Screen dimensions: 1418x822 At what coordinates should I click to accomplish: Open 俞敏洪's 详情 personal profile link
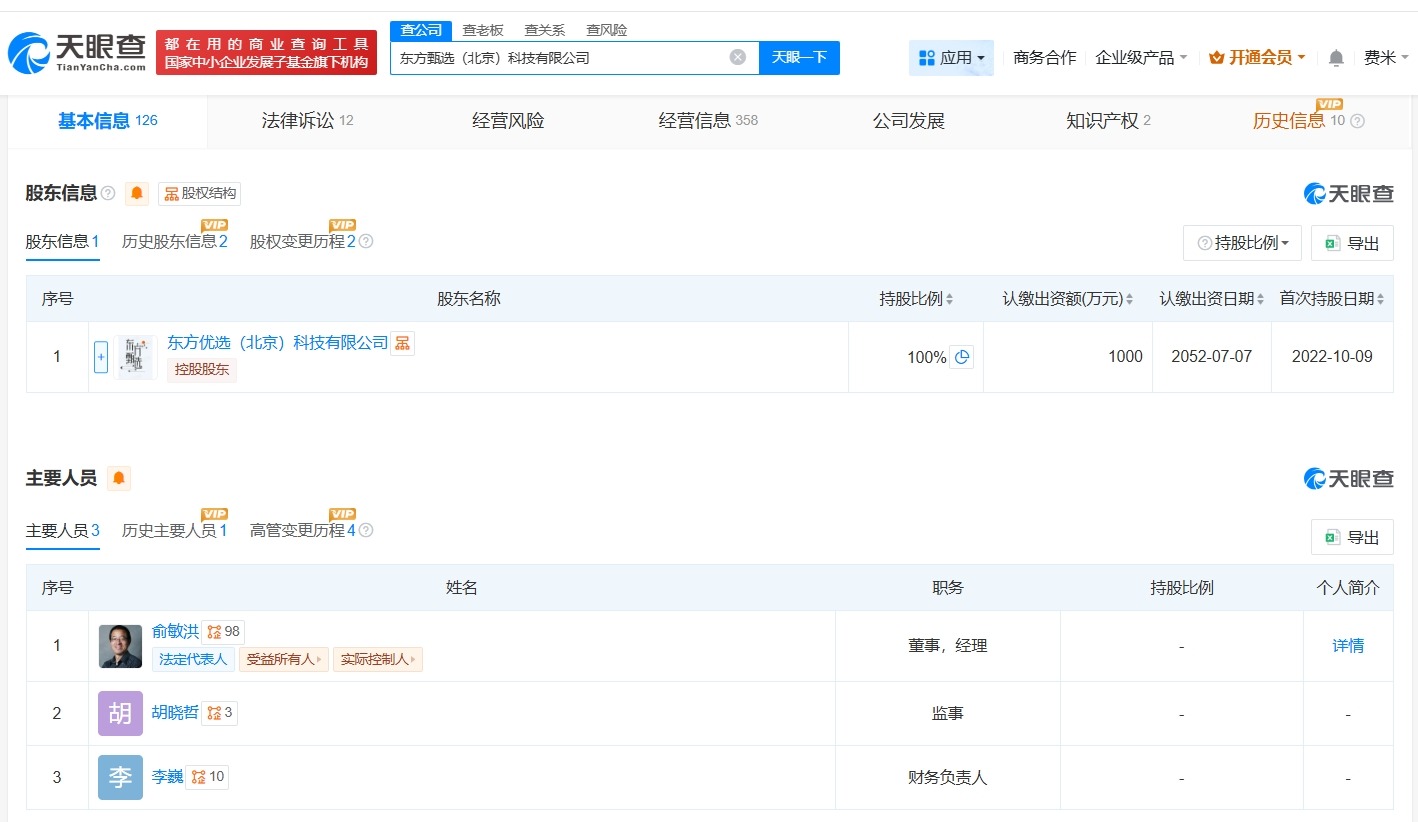(x=1348, y=646)
